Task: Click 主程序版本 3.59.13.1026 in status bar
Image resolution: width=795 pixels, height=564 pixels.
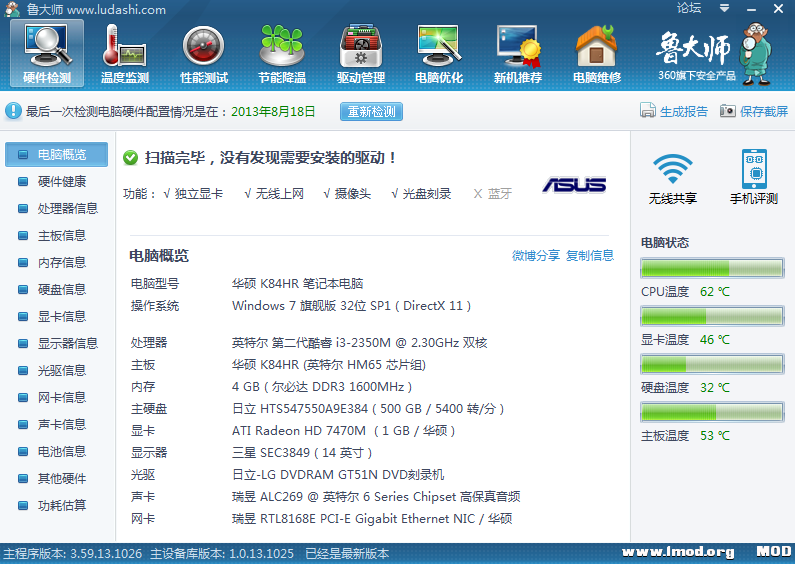Action: click(73, 553)
